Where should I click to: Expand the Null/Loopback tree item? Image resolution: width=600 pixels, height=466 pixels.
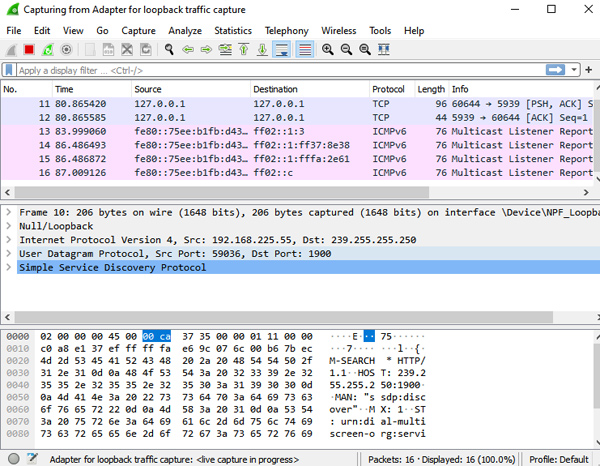click(x=9, y=226)
